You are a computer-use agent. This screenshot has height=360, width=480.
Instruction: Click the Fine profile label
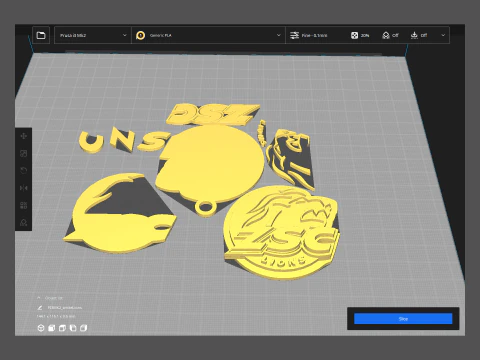click(x=314, y=35)
